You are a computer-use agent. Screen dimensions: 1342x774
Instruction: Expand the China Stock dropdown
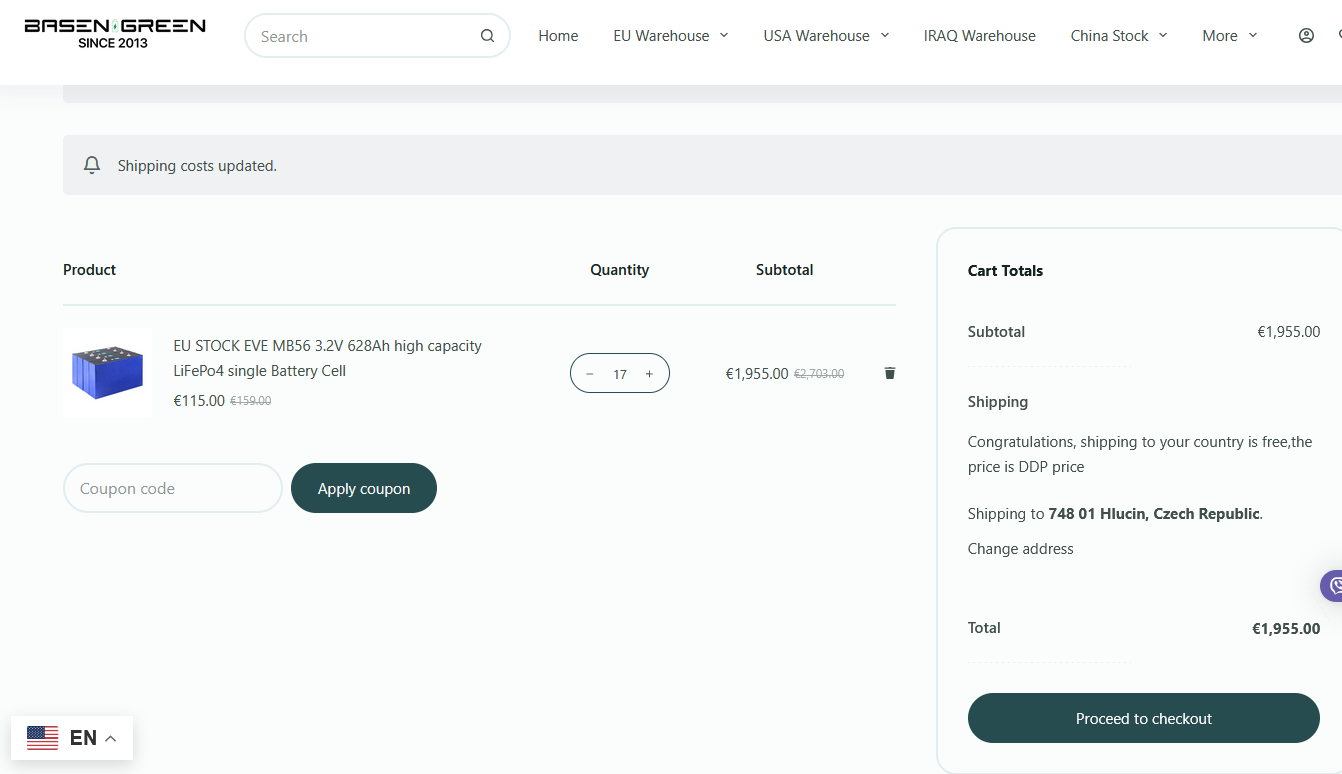(x=1118, y=36)
